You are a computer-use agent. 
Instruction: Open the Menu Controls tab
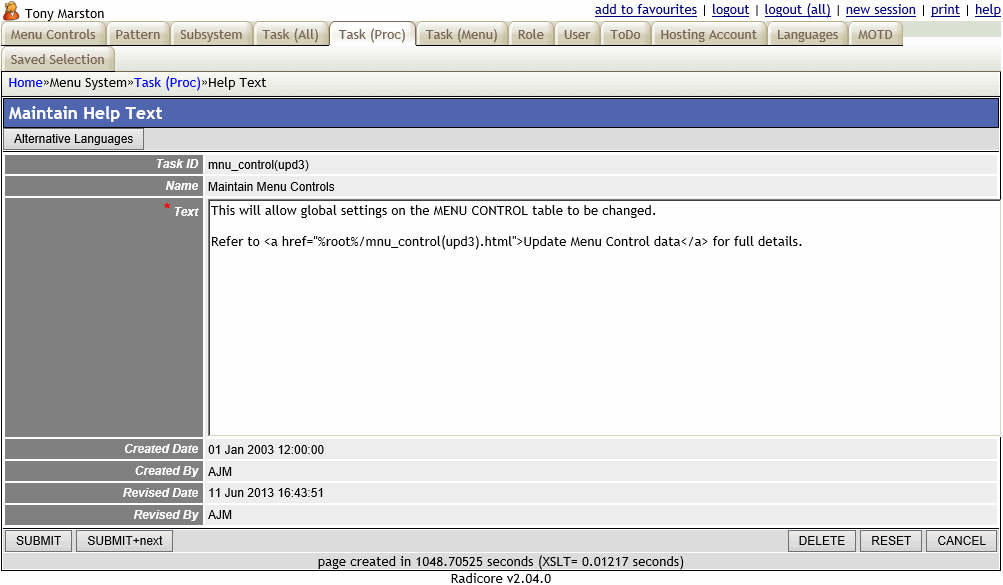pyautogui.click(x=53, y=35)
